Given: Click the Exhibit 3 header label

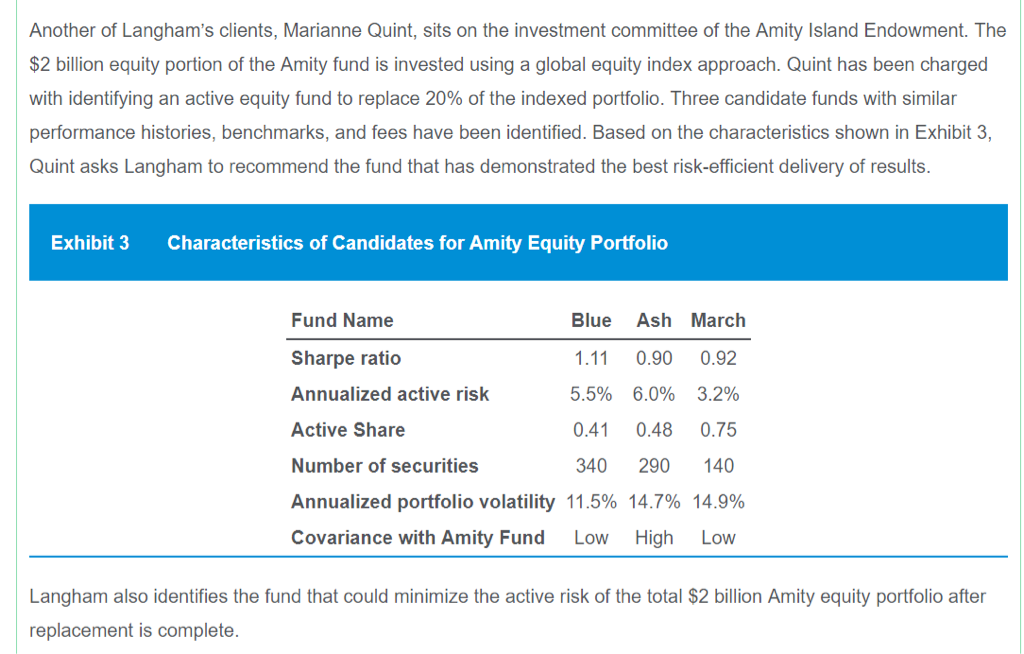Looking at the screenshot, I should coord(90,243).
